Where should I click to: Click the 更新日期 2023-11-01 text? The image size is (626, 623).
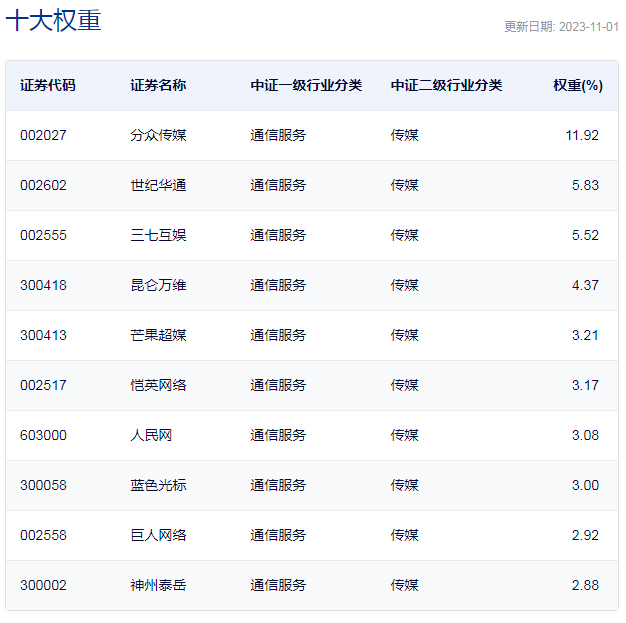561,27
